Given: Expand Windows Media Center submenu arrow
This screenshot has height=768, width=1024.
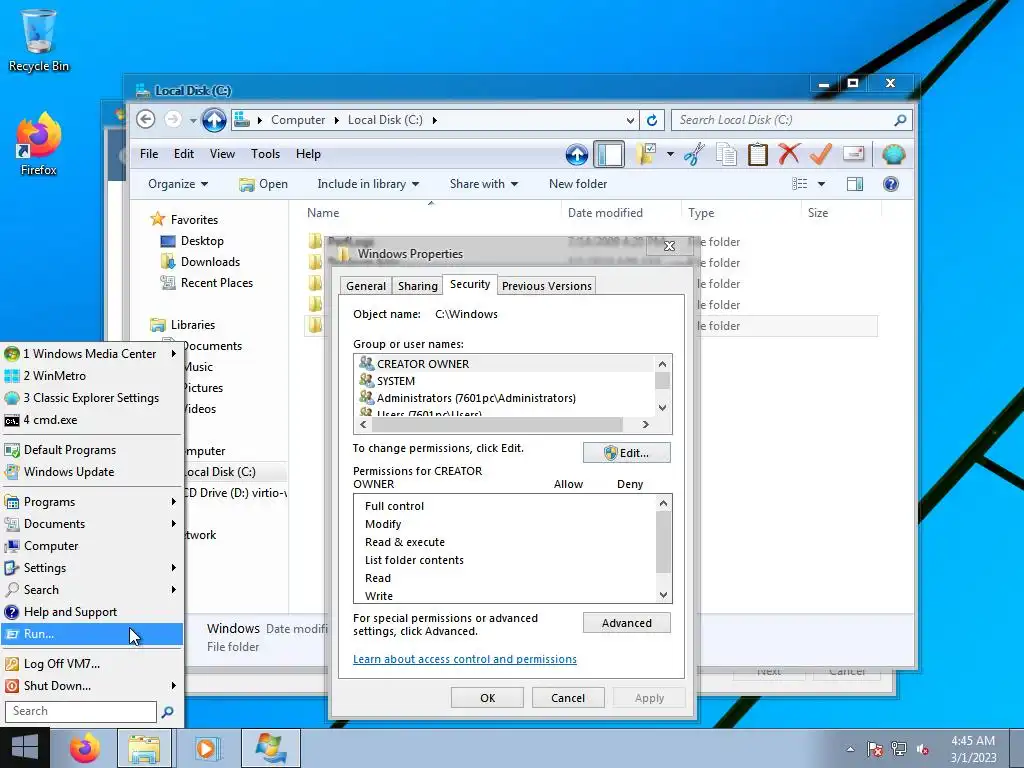Looking at the screenshot, I should (x=174, y=353).
